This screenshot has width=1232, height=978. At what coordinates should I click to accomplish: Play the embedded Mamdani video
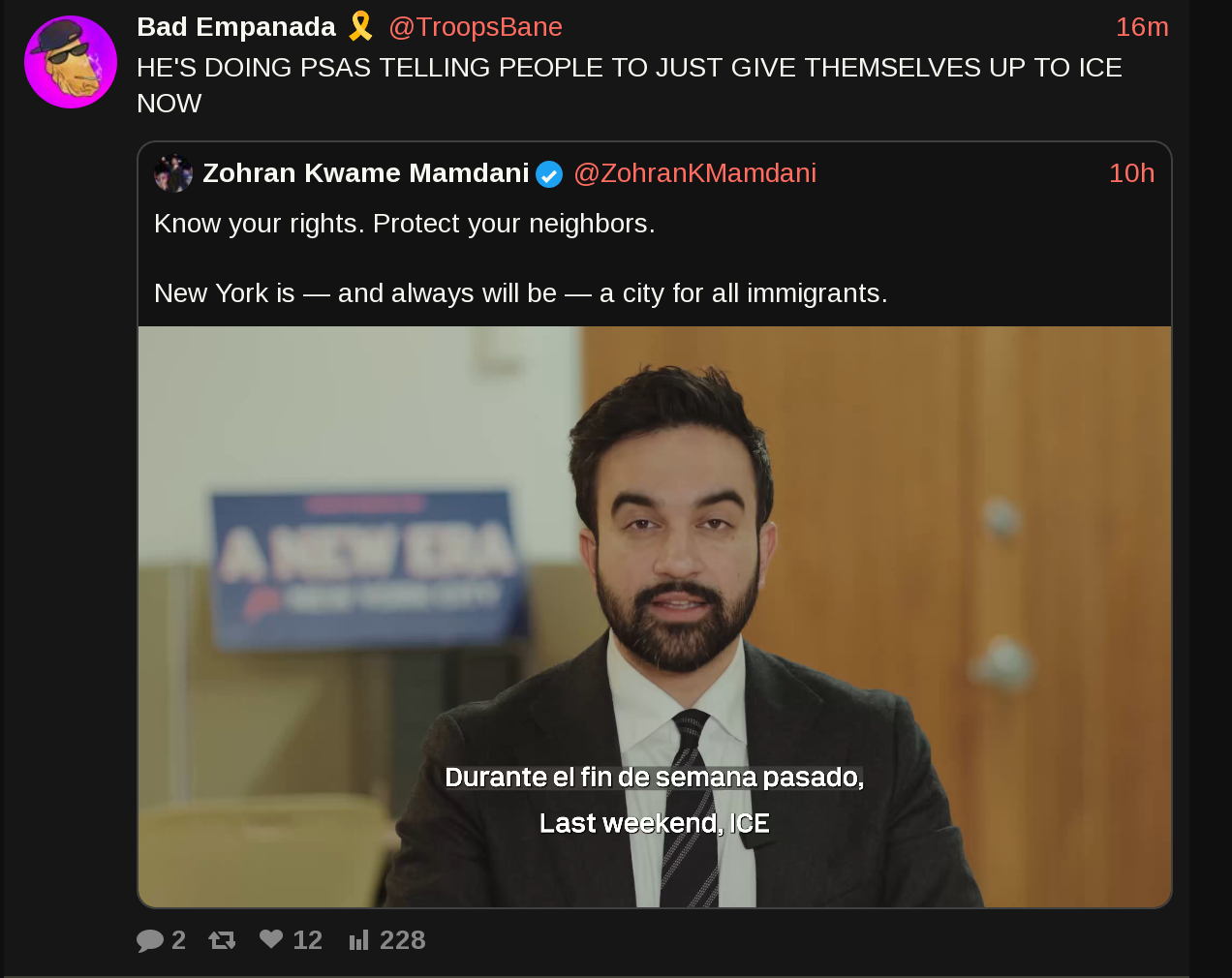655,617
